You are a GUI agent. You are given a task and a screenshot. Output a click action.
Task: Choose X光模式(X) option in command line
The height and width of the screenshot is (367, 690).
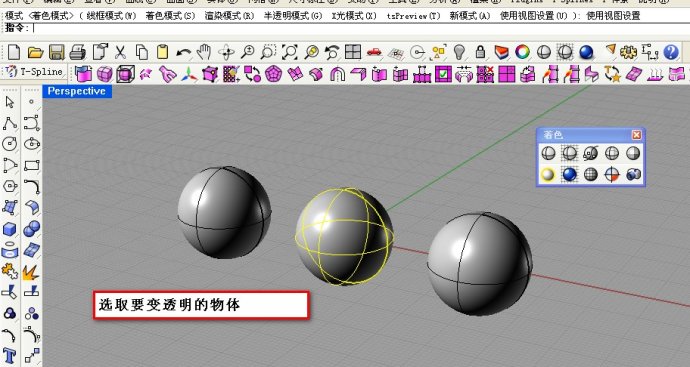coord(354,16)
